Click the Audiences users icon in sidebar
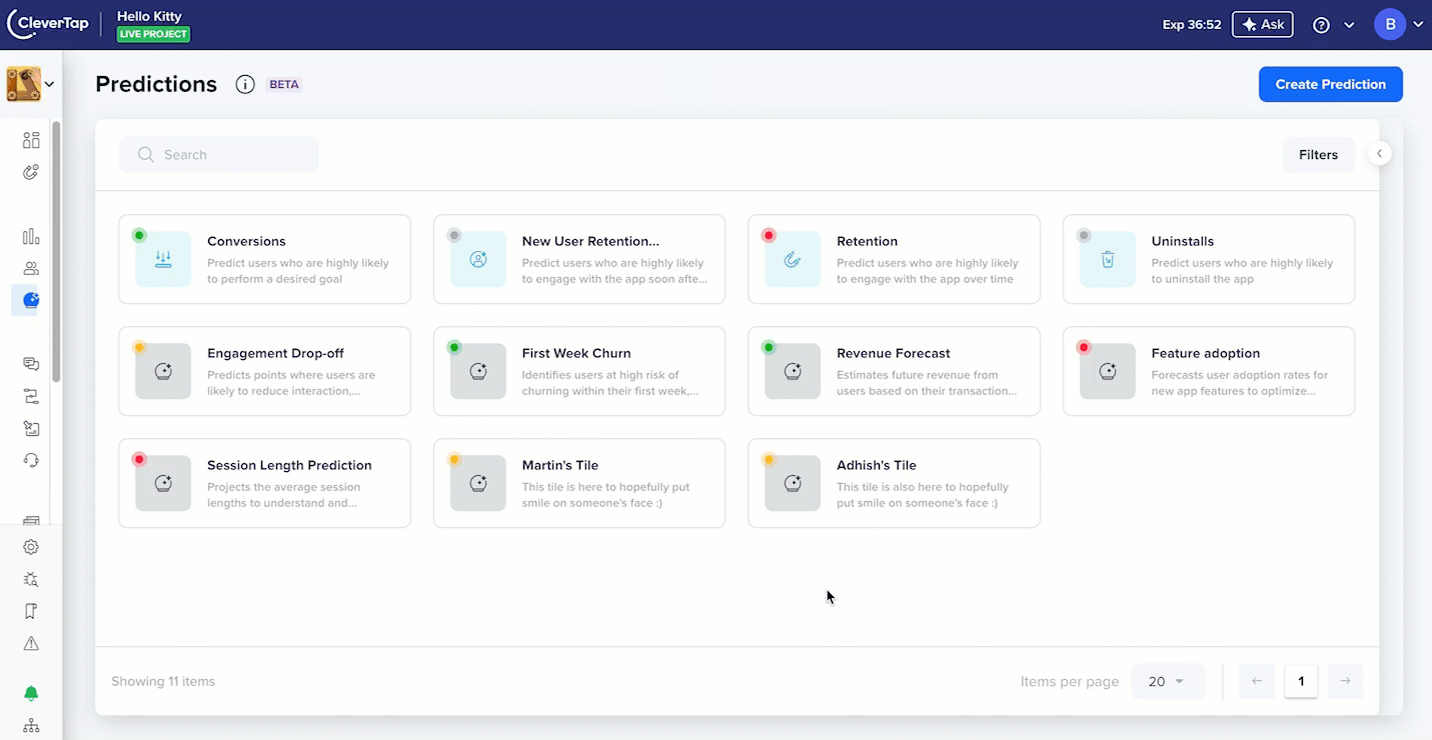Screen dimensions: 1432x740 (30, 268)
